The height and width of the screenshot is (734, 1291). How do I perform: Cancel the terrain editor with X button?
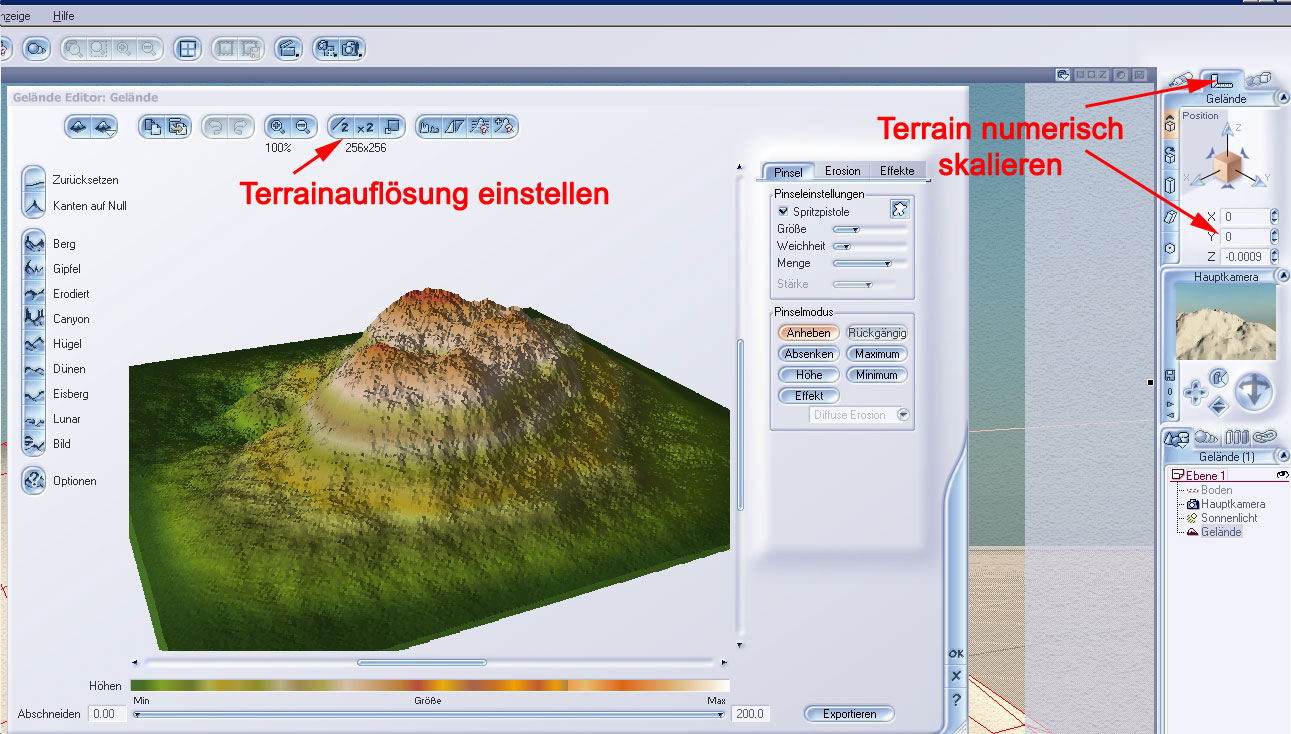click(x=956, y=676)
